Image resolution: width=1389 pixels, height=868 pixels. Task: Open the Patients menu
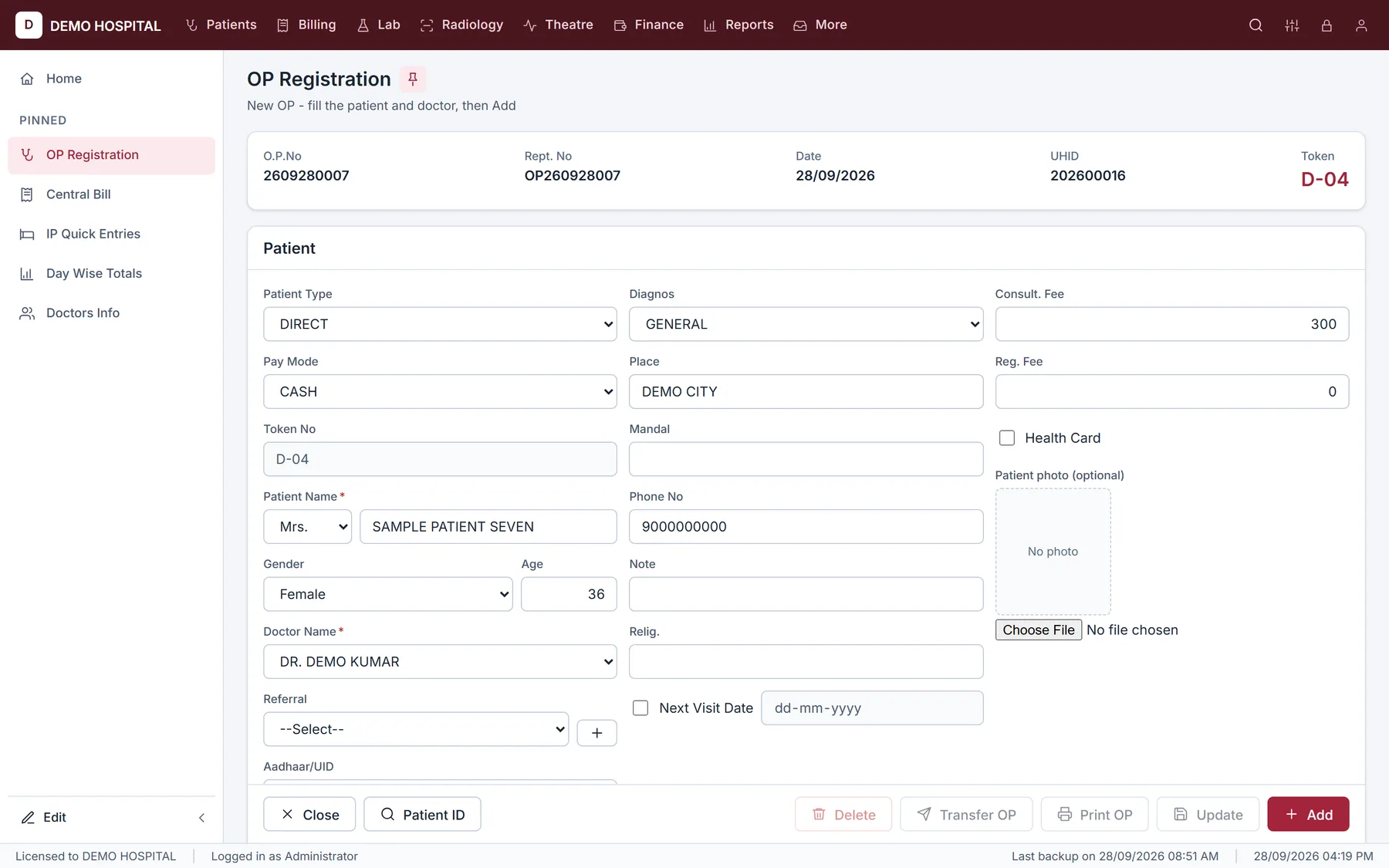pos(221,25)
